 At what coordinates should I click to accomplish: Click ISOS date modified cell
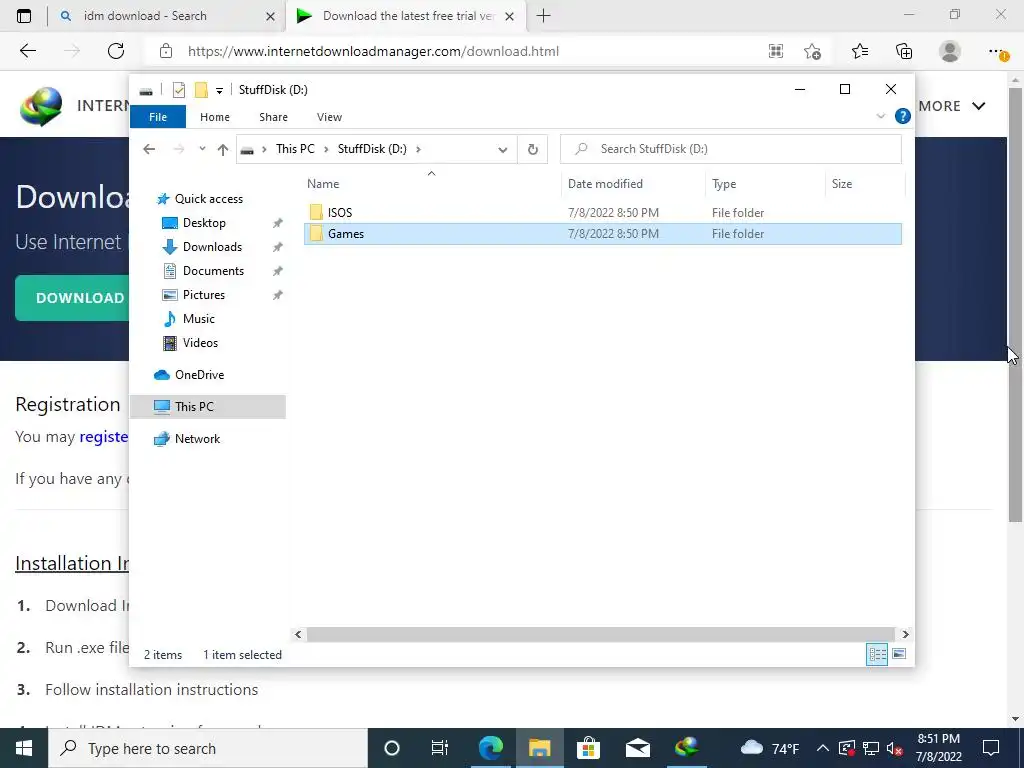613,212
